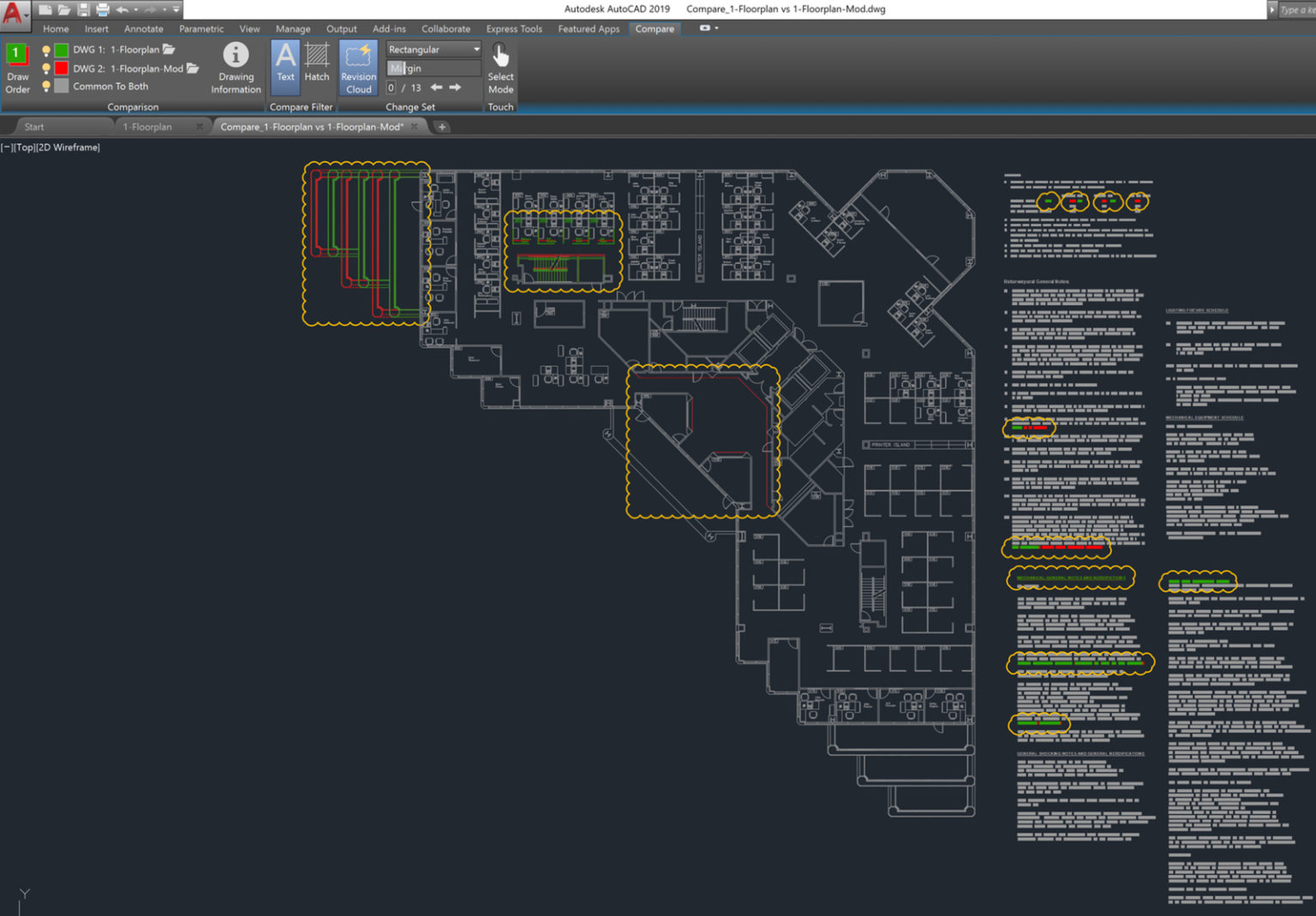Switch to the 1-Floorplan drawing tab
The image size is (1316, 916).
pyautogui.click(x=147, y=126)
